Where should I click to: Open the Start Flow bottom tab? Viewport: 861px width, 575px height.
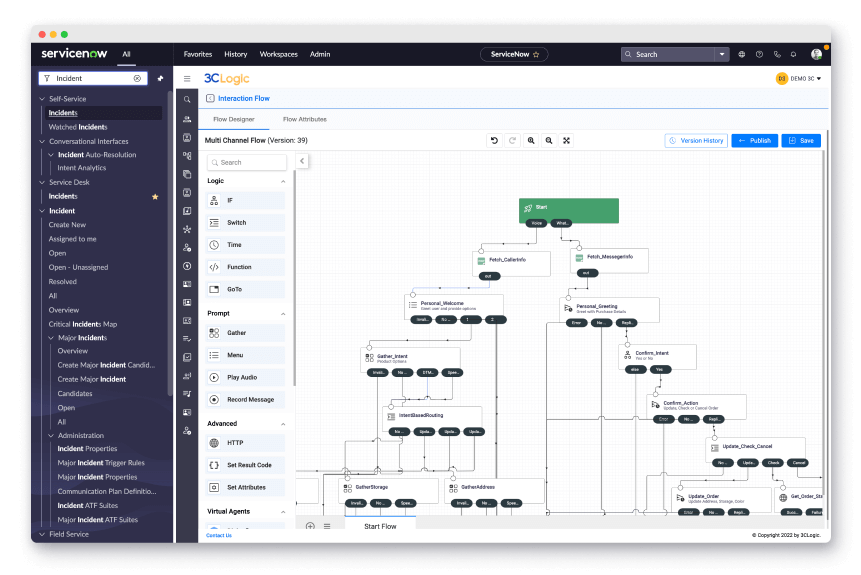pos(380,526)
